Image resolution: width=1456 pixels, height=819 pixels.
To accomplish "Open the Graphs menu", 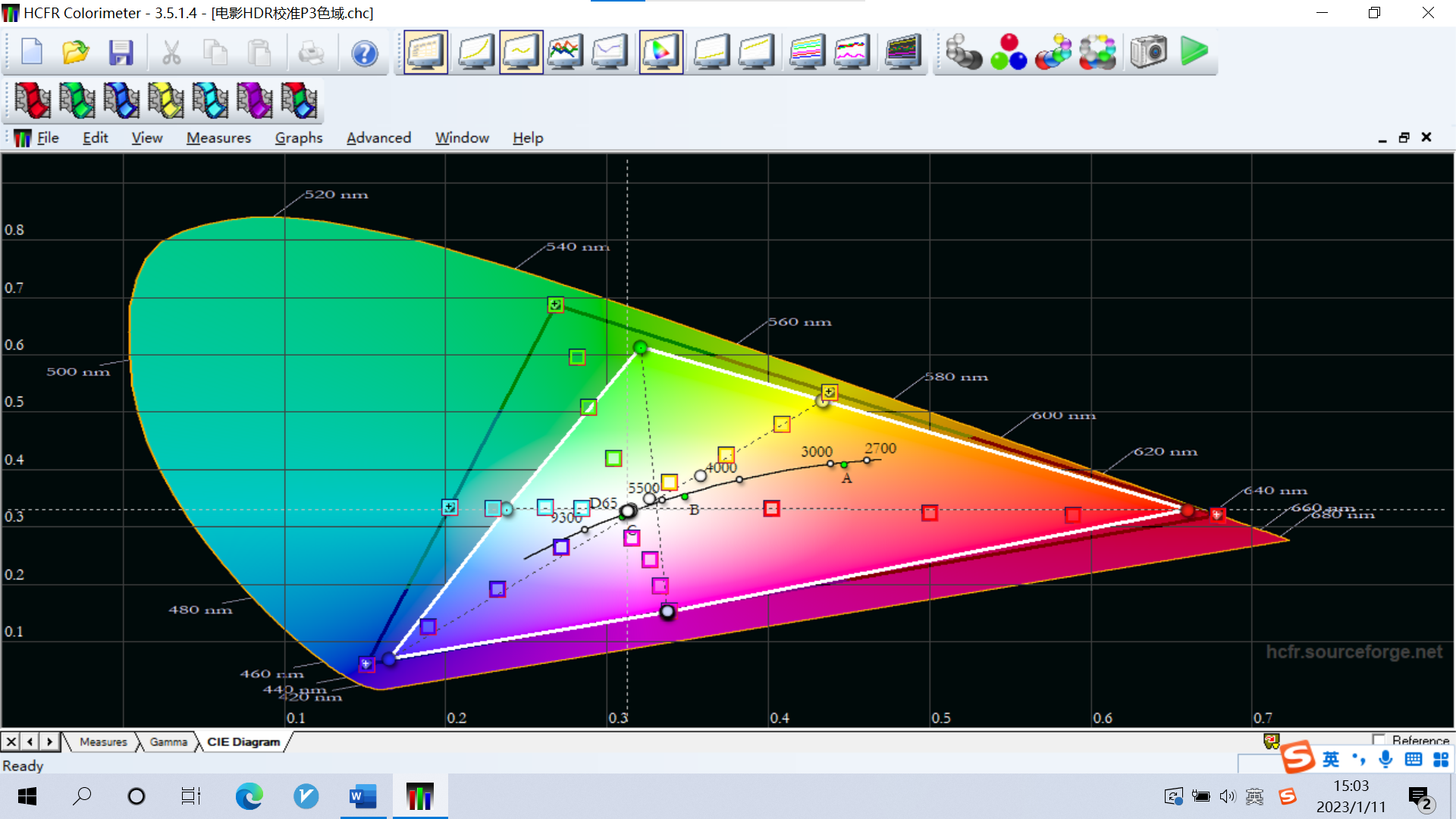I will point(298,138).
